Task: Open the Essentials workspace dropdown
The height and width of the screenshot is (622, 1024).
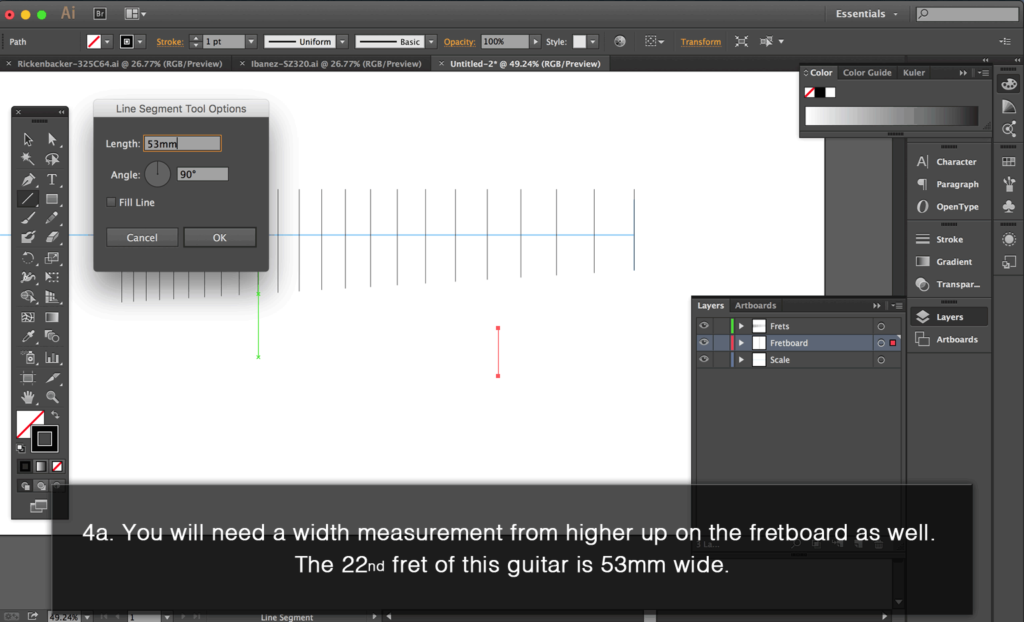Action: (866, 14)
